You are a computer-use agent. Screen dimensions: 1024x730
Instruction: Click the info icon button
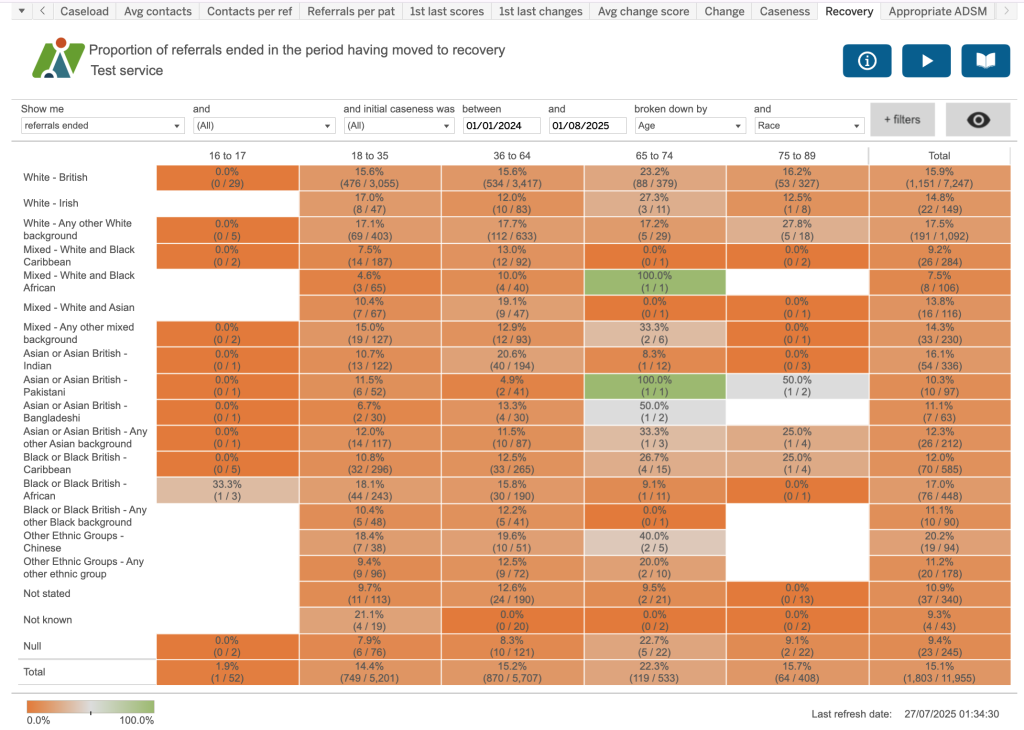867,61
